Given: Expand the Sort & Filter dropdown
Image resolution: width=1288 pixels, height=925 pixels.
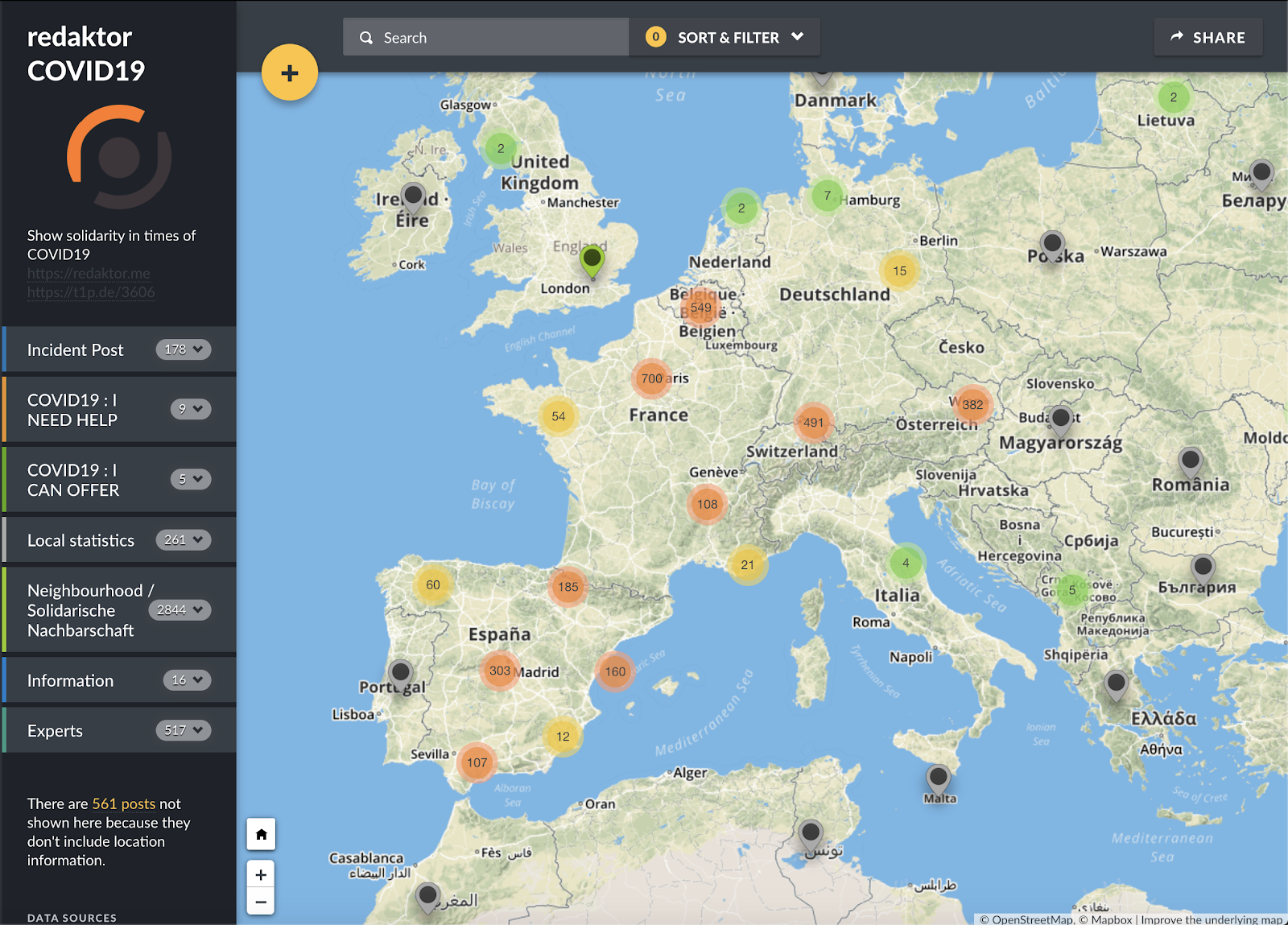Looking at the screenshot, I should (x=724, y=38).
